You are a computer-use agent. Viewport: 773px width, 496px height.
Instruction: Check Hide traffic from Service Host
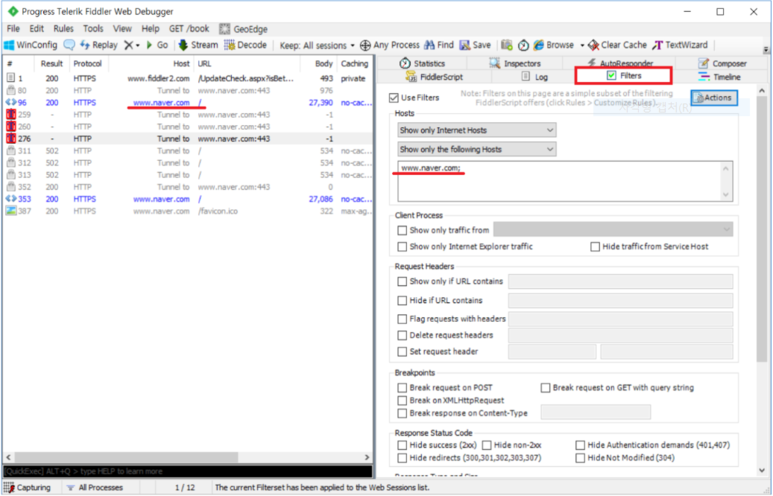pyautogui.click(x=595, y=247)
